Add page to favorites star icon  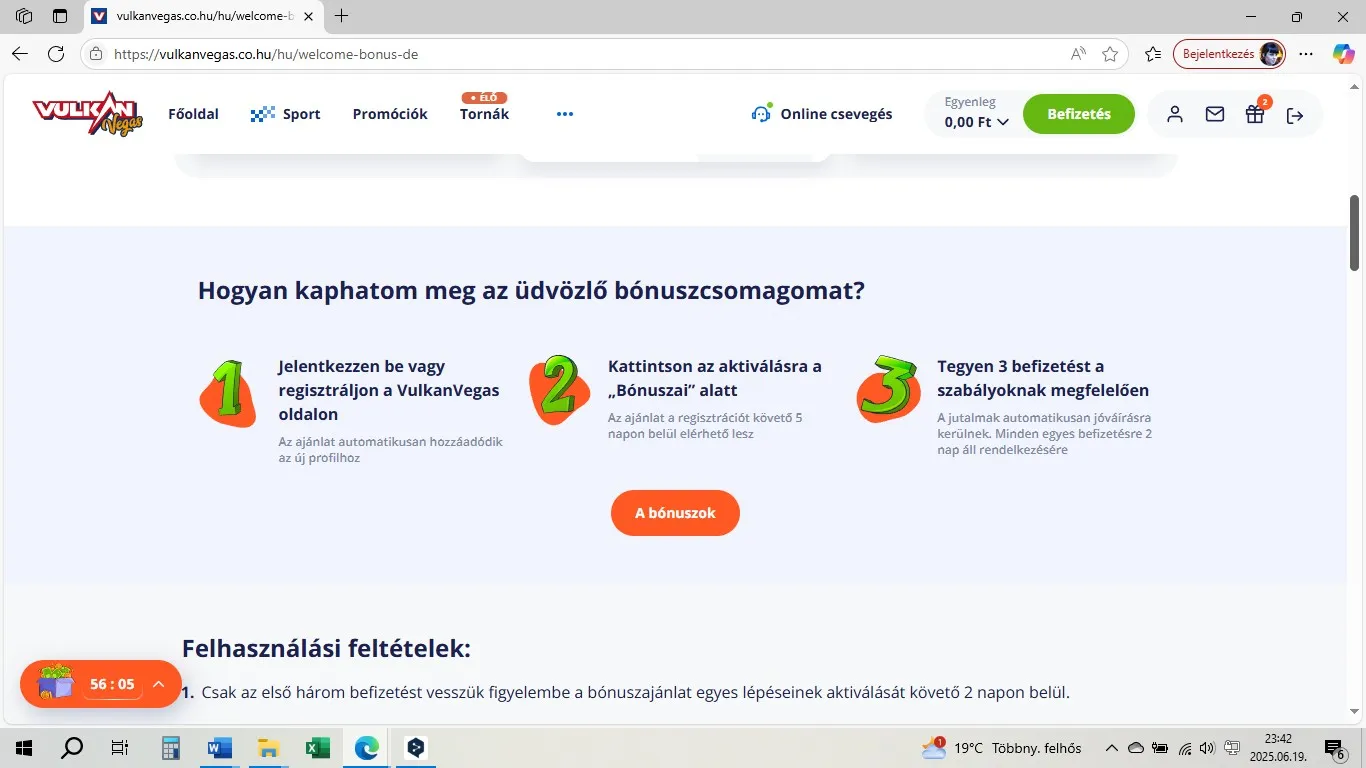1110,54
